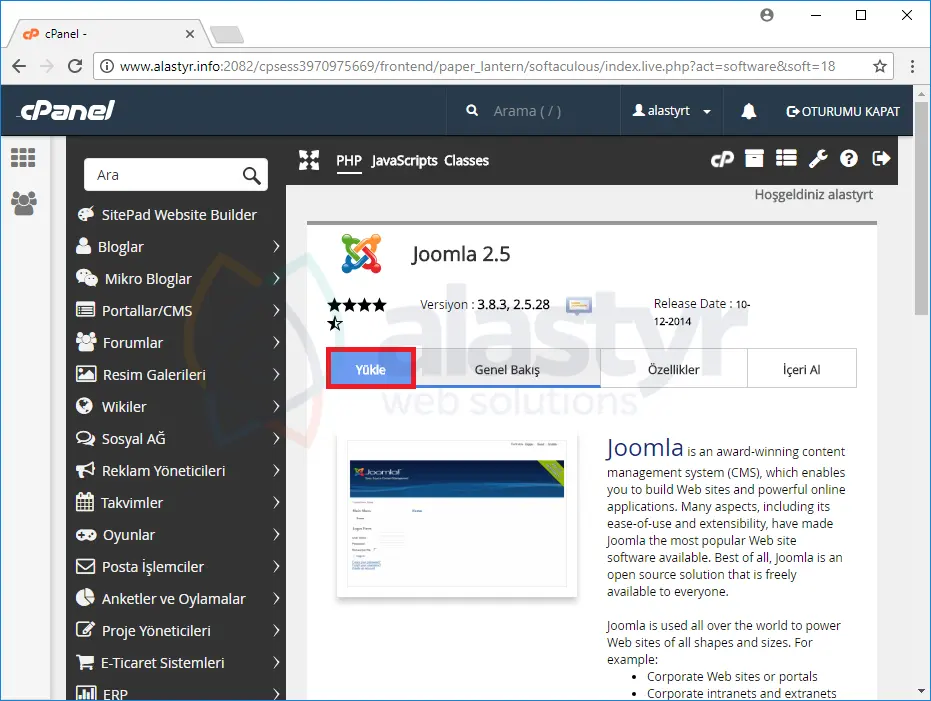Open the alastyrt user dropdown
Viewport: 931px width, 701px height.
[x=672, y=110]
